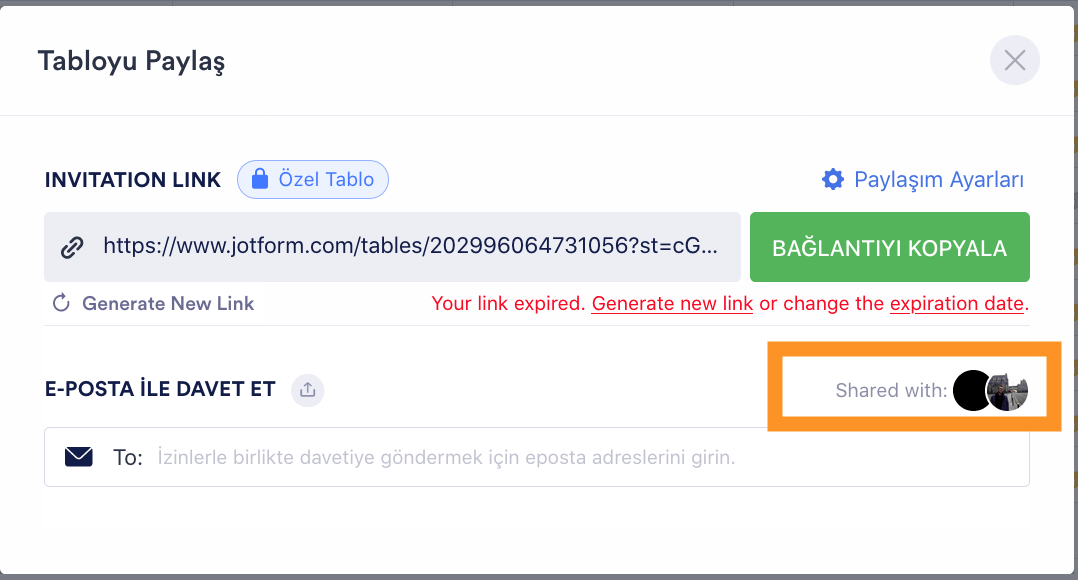This screenshot has width=1078, height=580.
Task: Click the Özel Tablo badge label
Action: point(326,180)
